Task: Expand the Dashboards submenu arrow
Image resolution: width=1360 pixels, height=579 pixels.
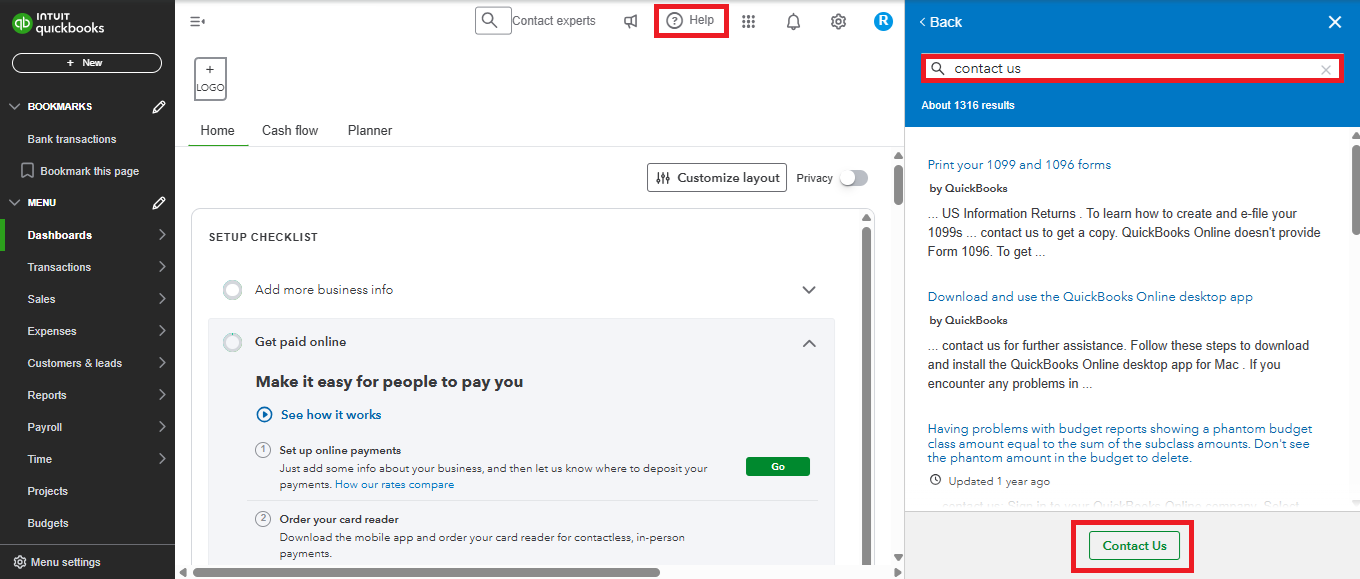Action: click(162, 235)
